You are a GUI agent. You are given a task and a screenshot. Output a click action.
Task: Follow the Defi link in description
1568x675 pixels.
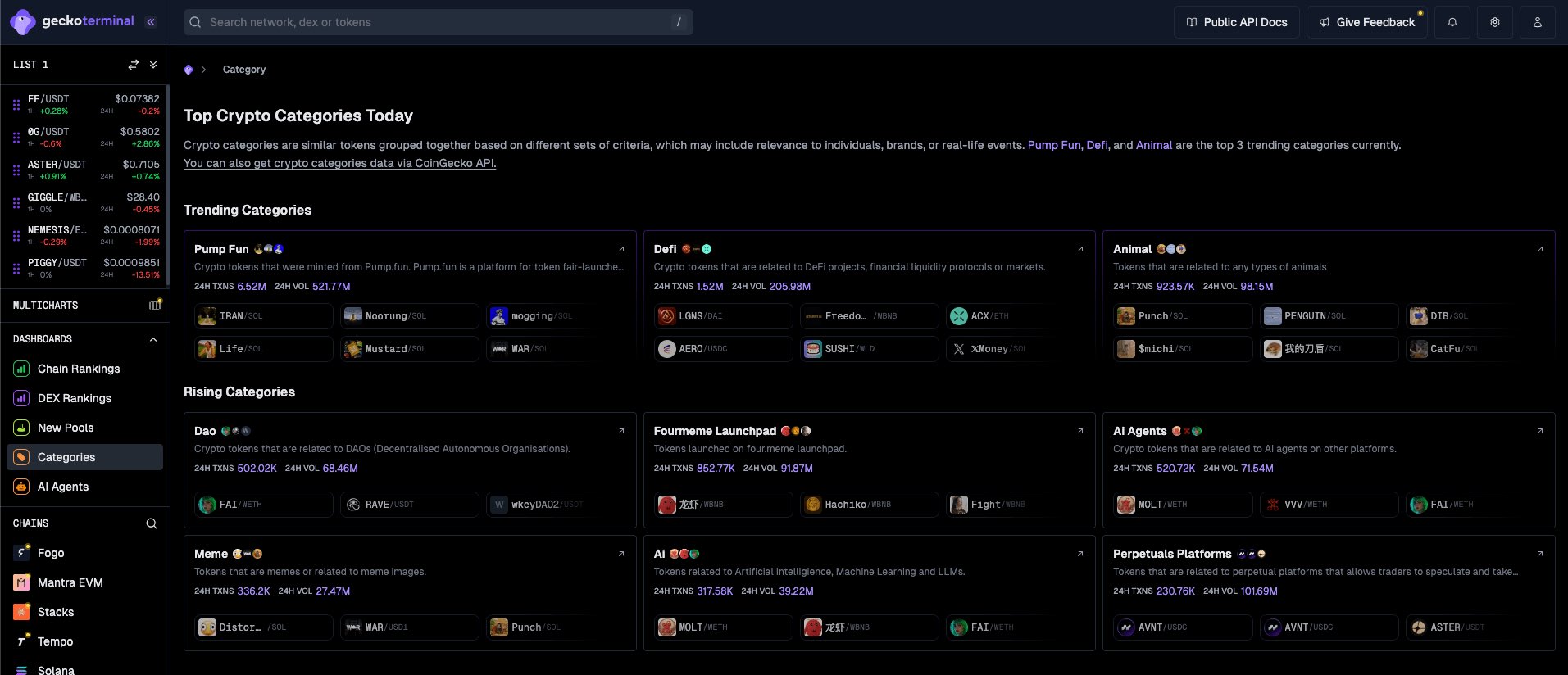(1097, 145)
